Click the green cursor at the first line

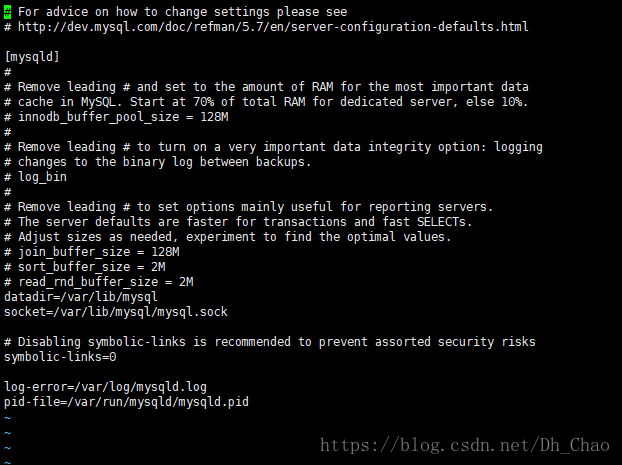(7, 11)
